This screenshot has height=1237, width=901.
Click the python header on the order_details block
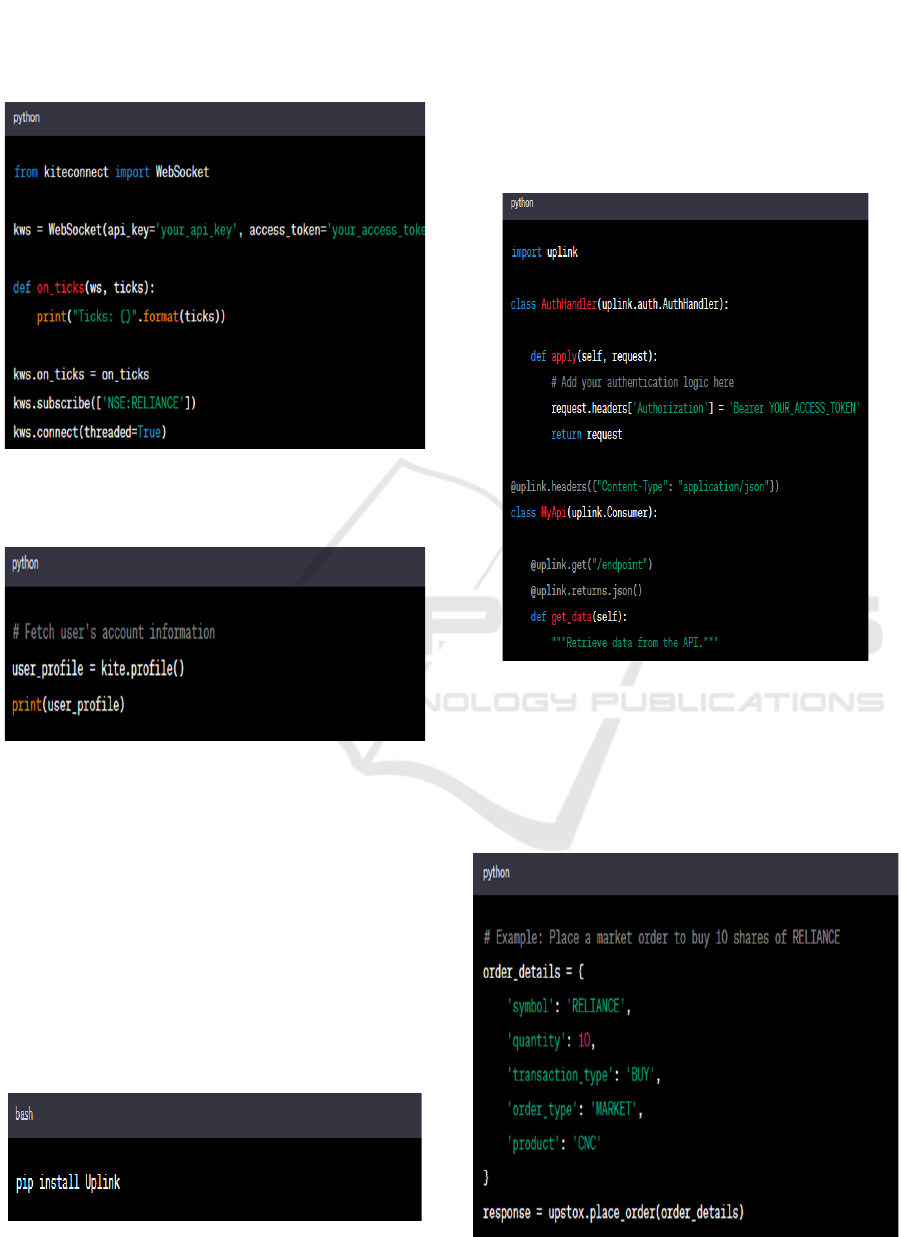(496, 873)
